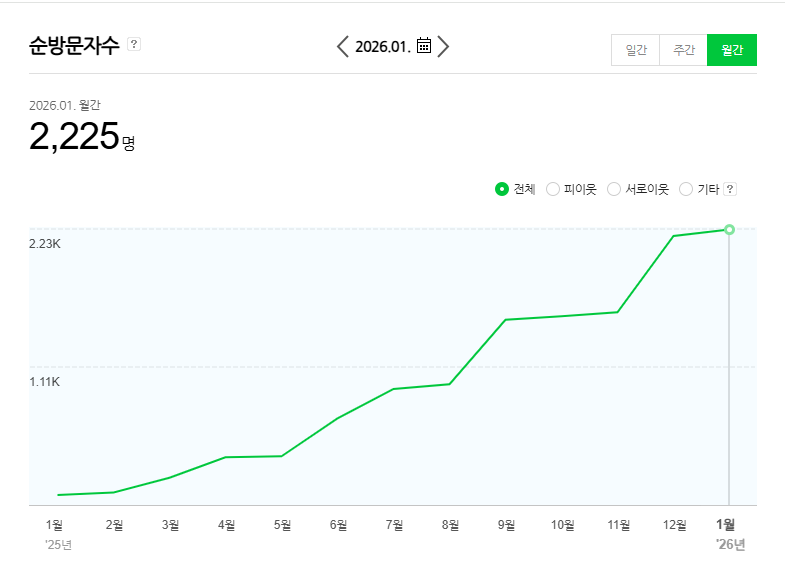Go to next month with right arrow
The height and width of the screenshot is (572, 785).
pyautogui.click(x=443, y=46)
